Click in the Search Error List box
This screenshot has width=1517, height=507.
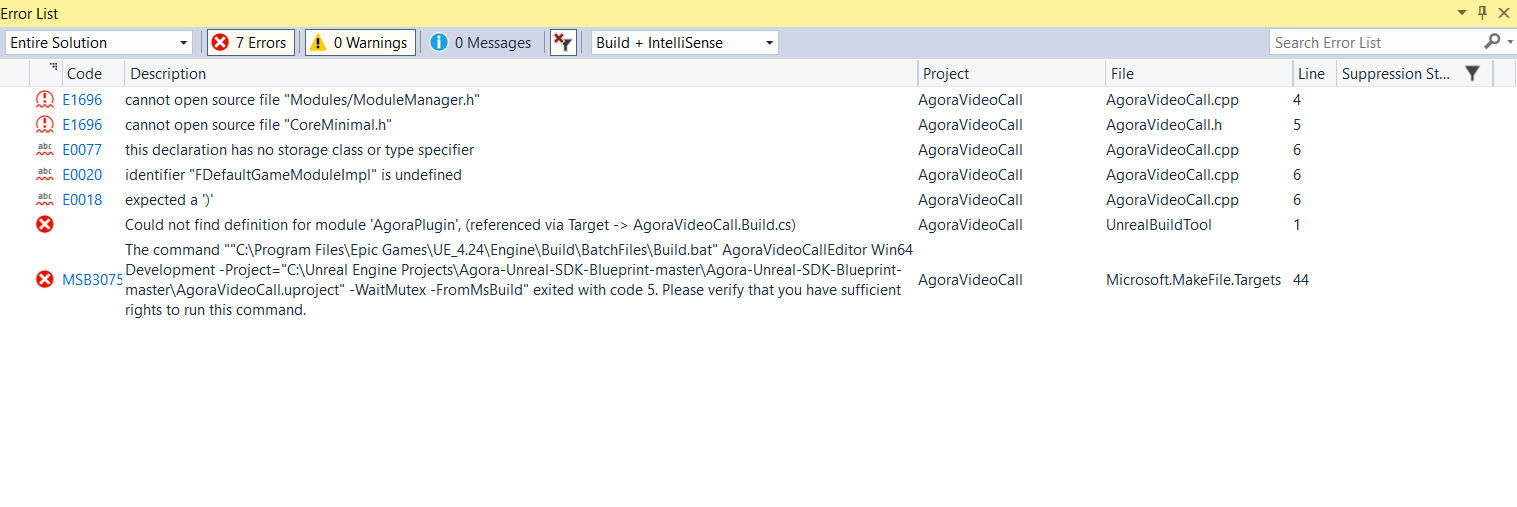[1375, 42]
